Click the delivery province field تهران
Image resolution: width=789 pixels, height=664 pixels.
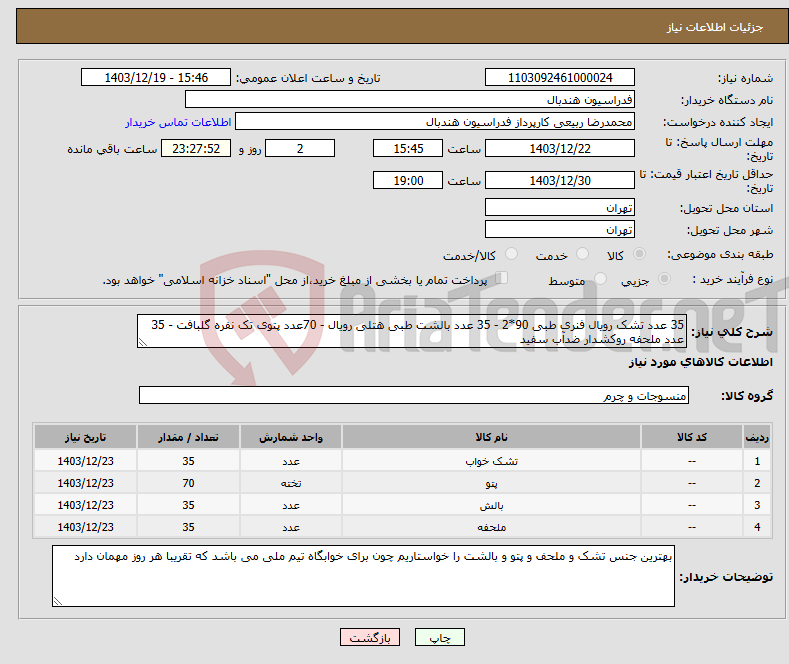tap(560, 207)
